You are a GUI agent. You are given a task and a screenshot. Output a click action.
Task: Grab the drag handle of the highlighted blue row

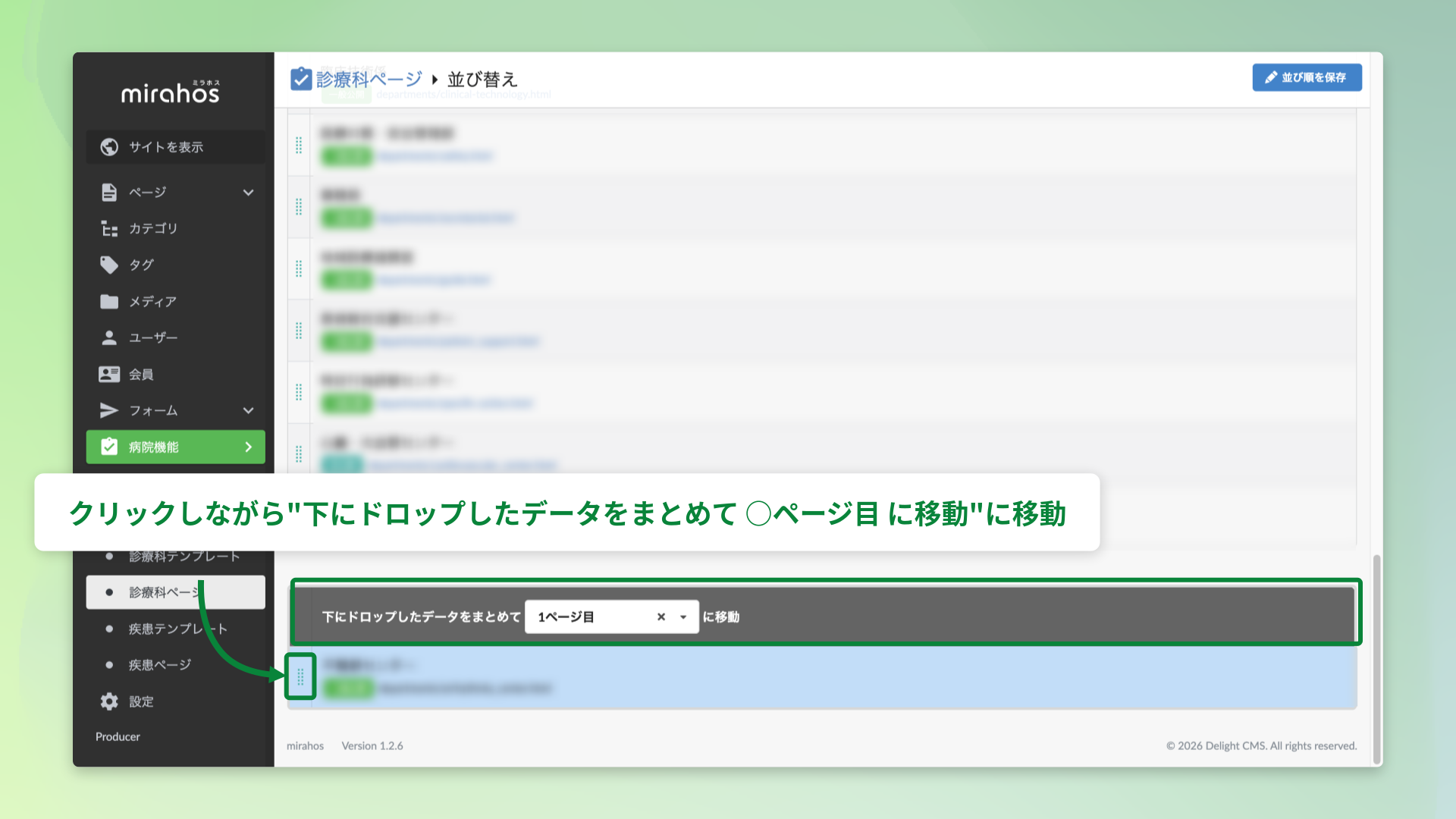click(300, 676)
